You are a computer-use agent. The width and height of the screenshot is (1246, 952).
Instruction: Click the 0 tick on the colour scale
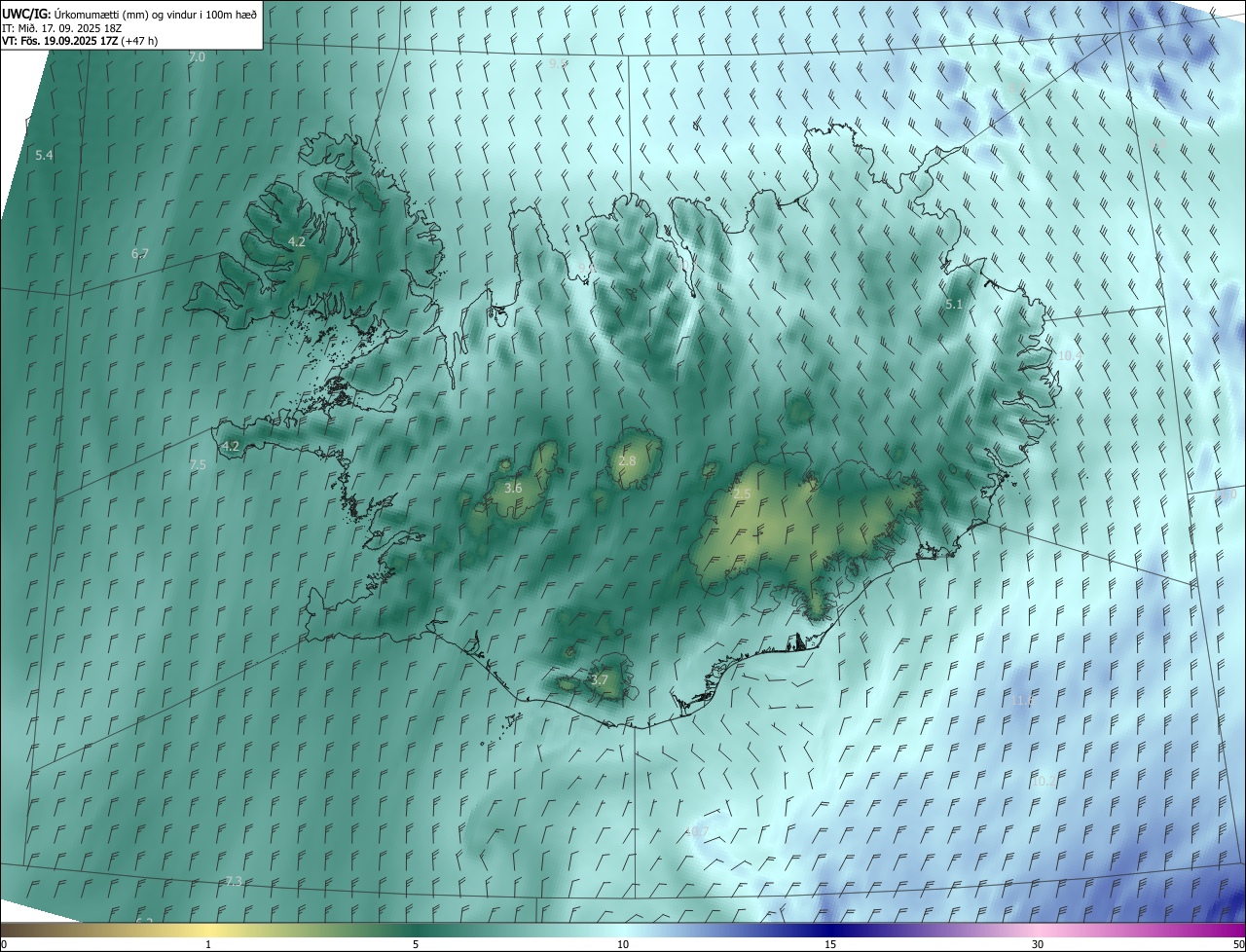coord(4,944)
